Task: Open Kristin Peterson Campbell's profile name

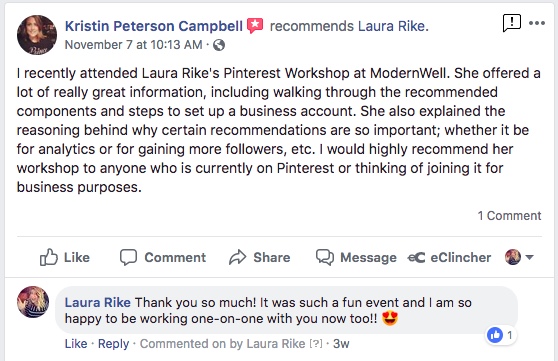Action: 154,26
